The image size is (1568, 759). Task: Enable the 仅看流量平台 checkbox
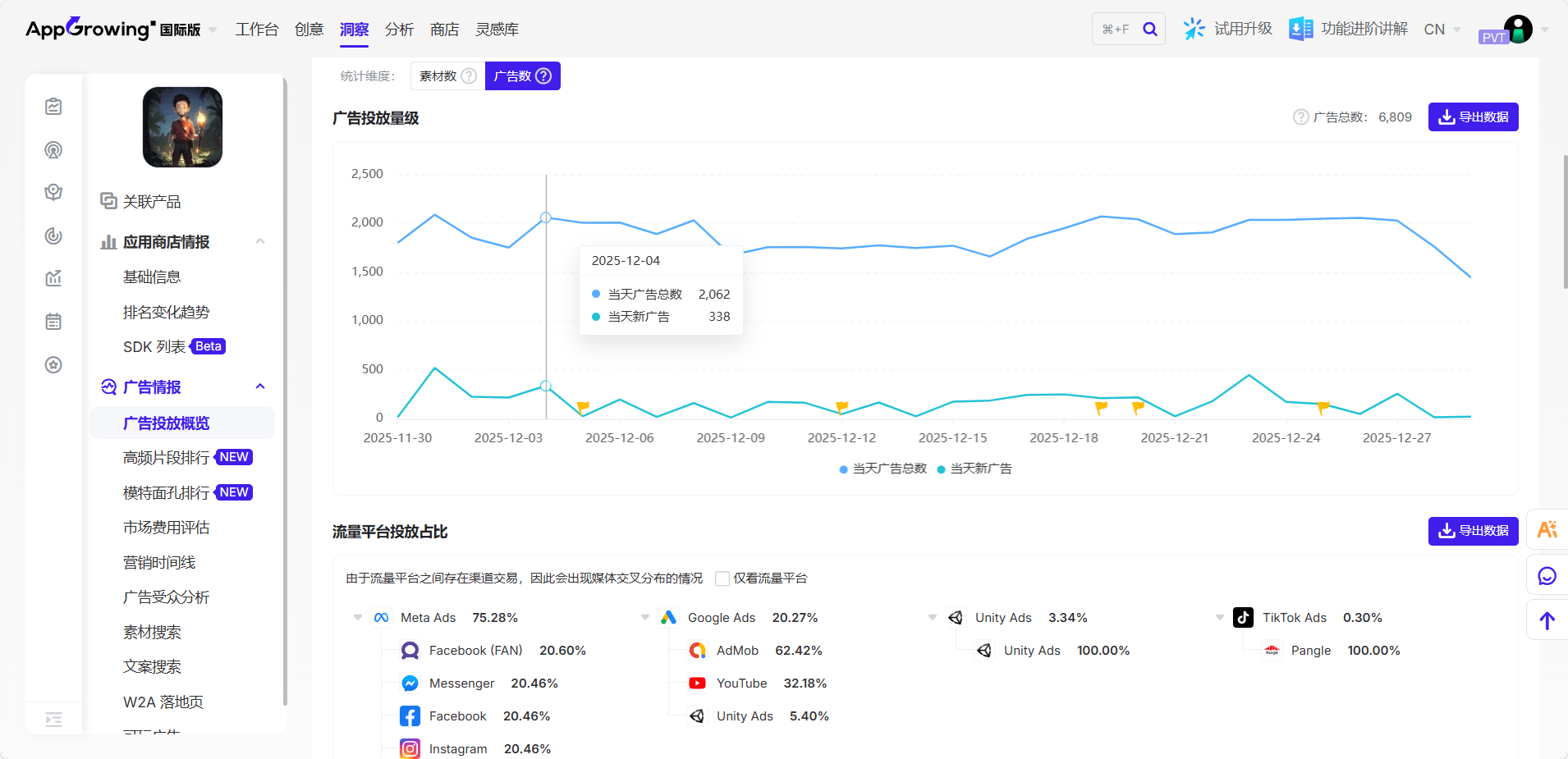(722, 578)
